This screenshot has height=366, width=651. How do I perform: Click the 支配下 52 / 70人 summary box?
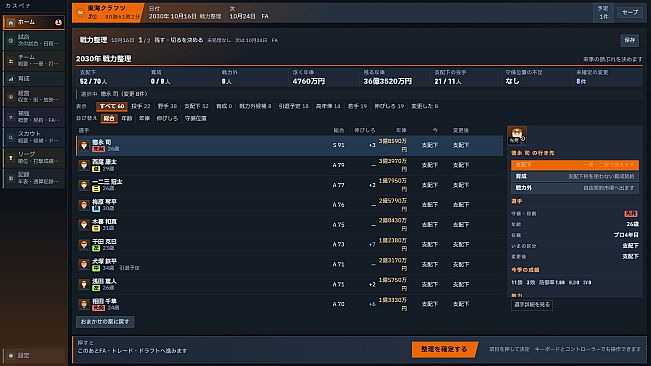point(110,77)
